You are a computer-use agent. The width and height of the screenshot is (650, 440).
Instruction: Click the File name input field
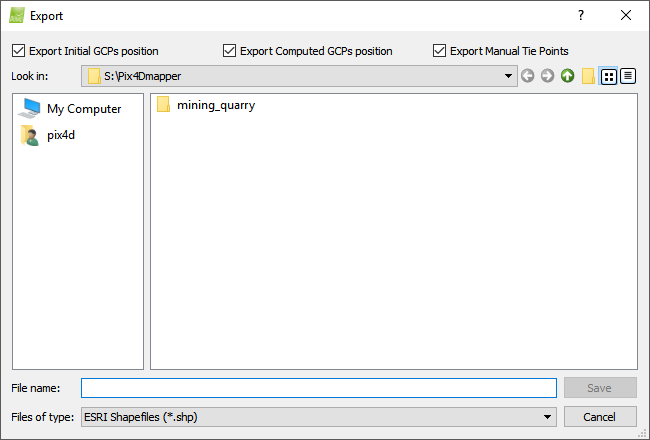318,388
